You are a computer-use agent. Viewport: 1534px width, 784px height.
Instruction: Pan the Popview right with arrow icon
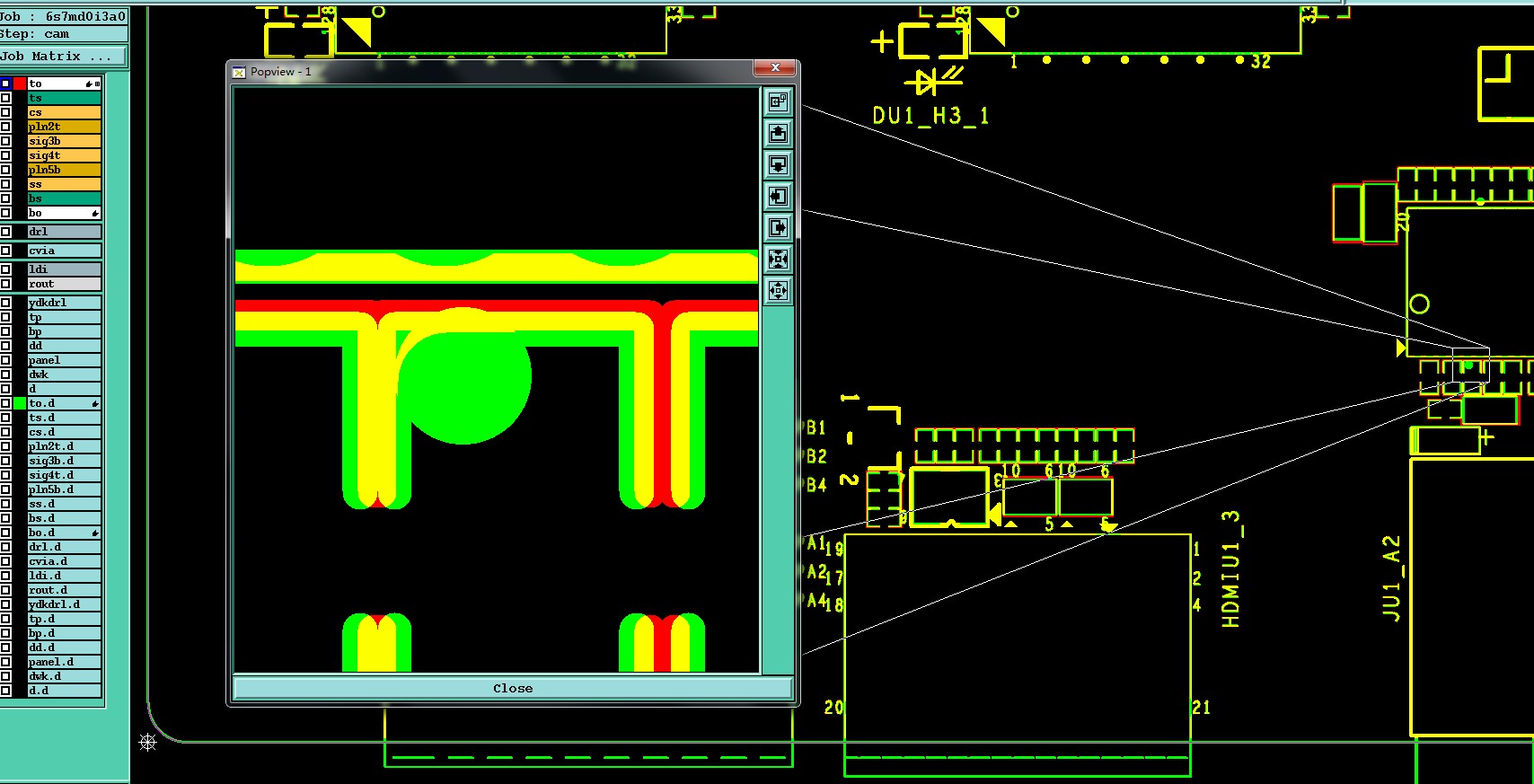tap(778, 228)
